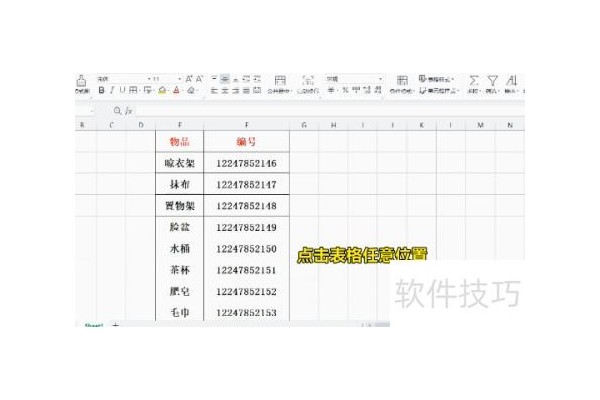Apply justified text alignment
This screenshot has height=400, width=600.
[246, 90]
